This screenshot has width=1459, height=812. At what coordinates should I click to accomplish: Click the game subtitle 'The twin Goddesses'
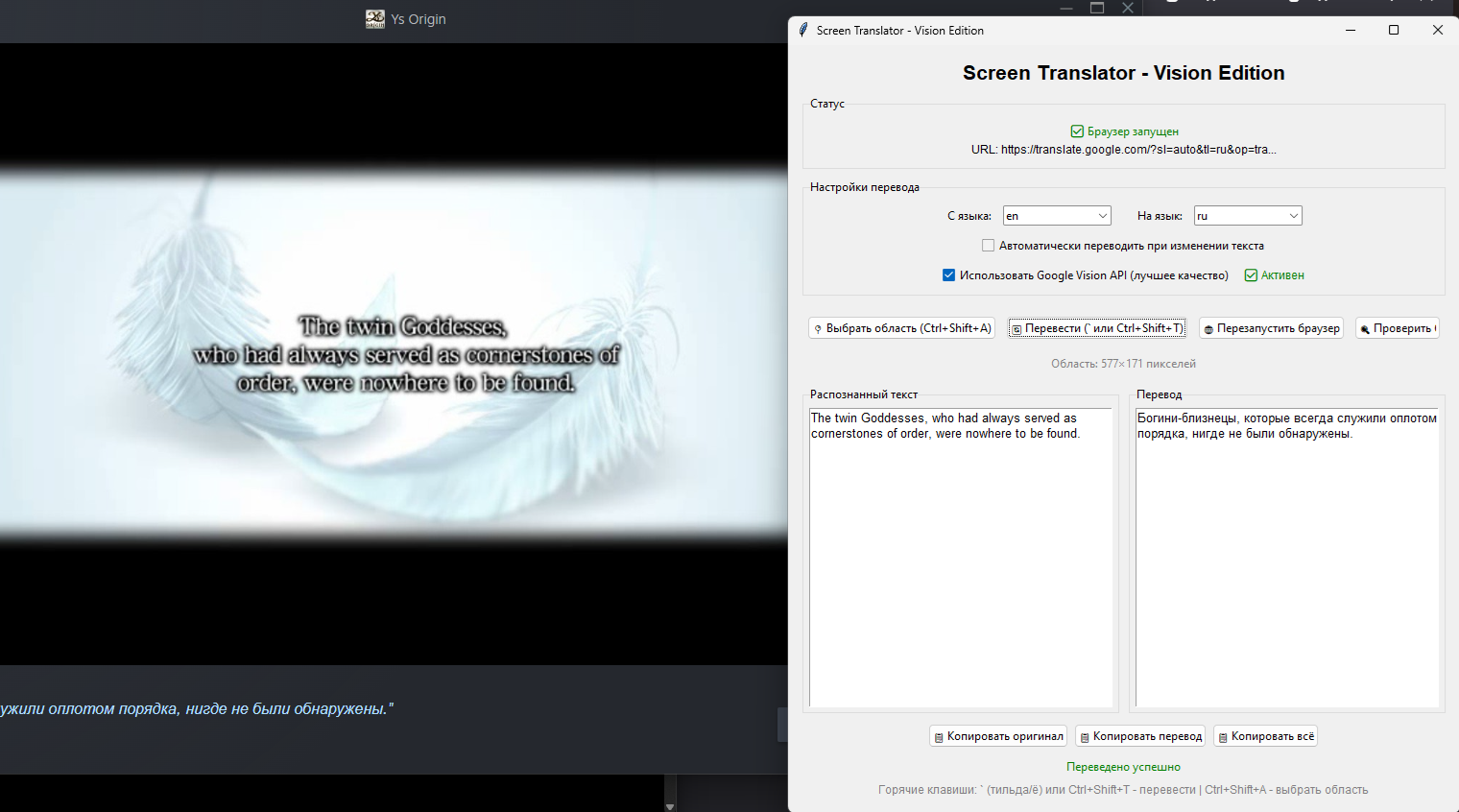click(x=403, y=326)
